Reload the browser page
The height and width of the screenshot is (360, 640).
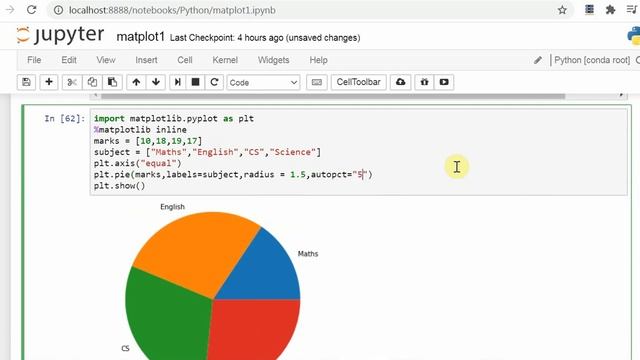tap(31, 10)
